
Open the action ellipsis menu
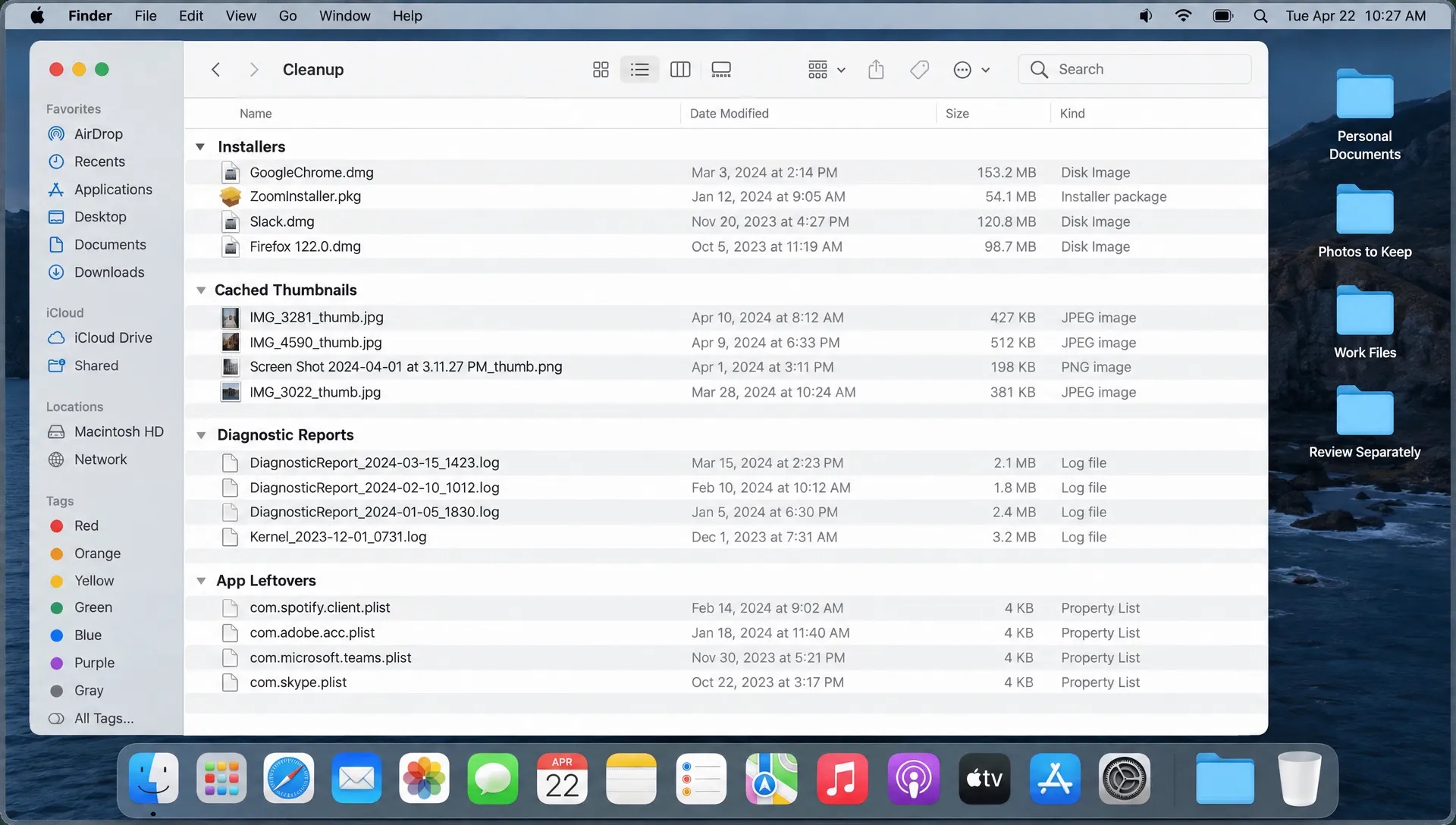pyautogui.click(x=971, y=70)
